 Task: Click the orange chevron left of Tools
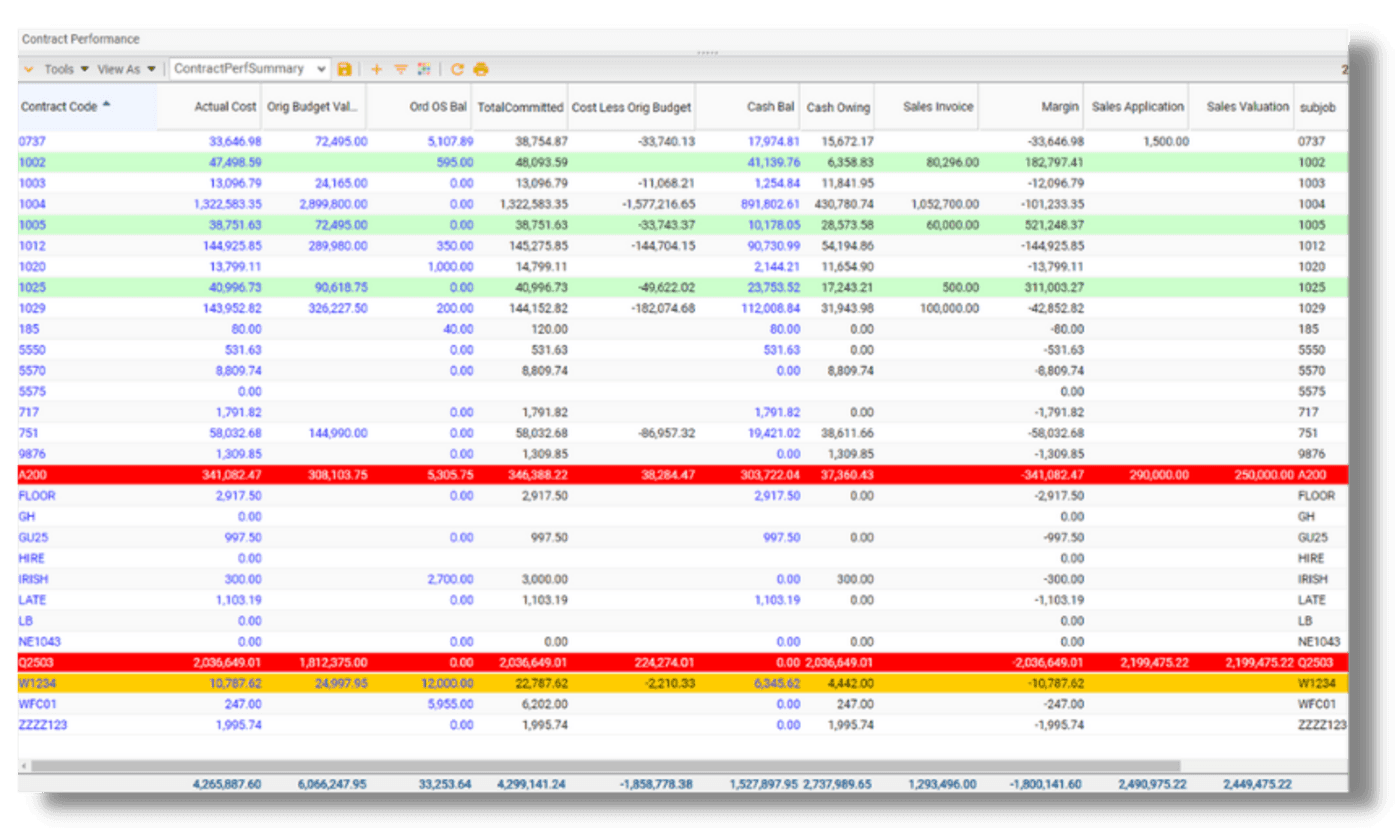[30, 69]
